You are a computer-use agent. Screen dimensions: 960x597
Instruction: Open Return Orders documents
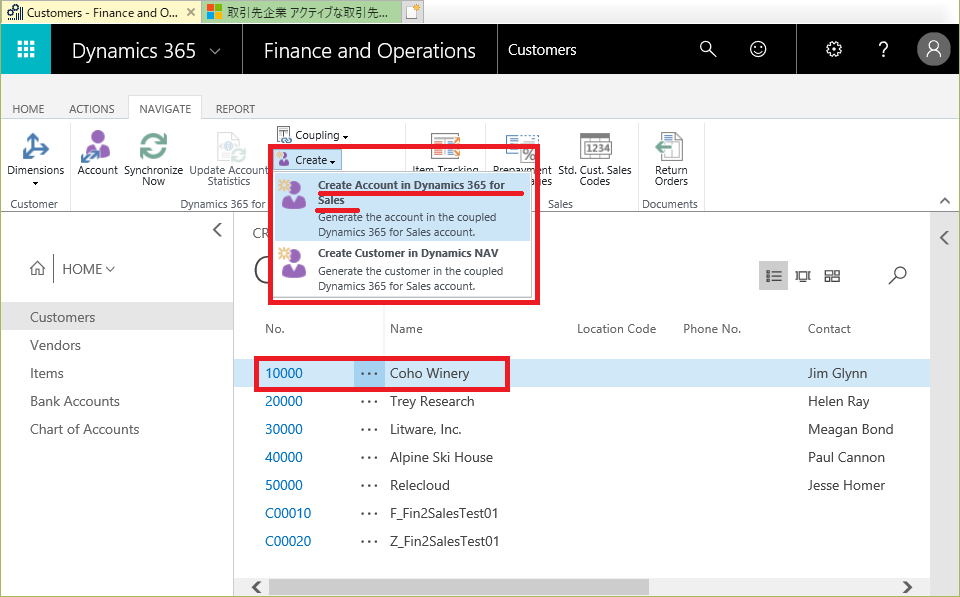point(671,159)
